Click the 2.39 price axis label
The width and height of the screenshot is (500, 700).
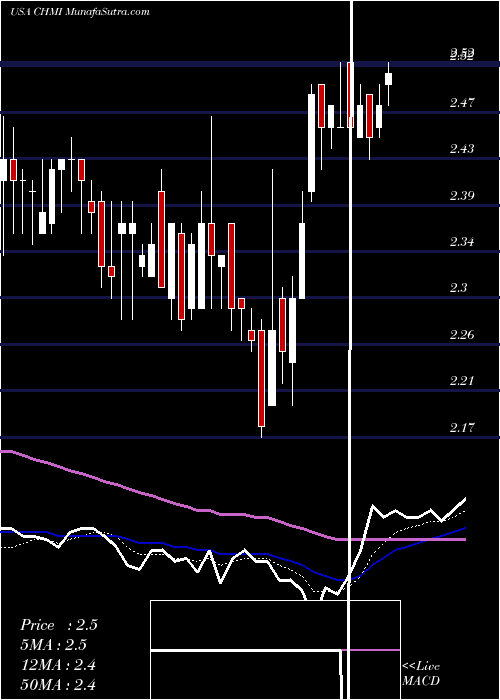click(462, 195)
